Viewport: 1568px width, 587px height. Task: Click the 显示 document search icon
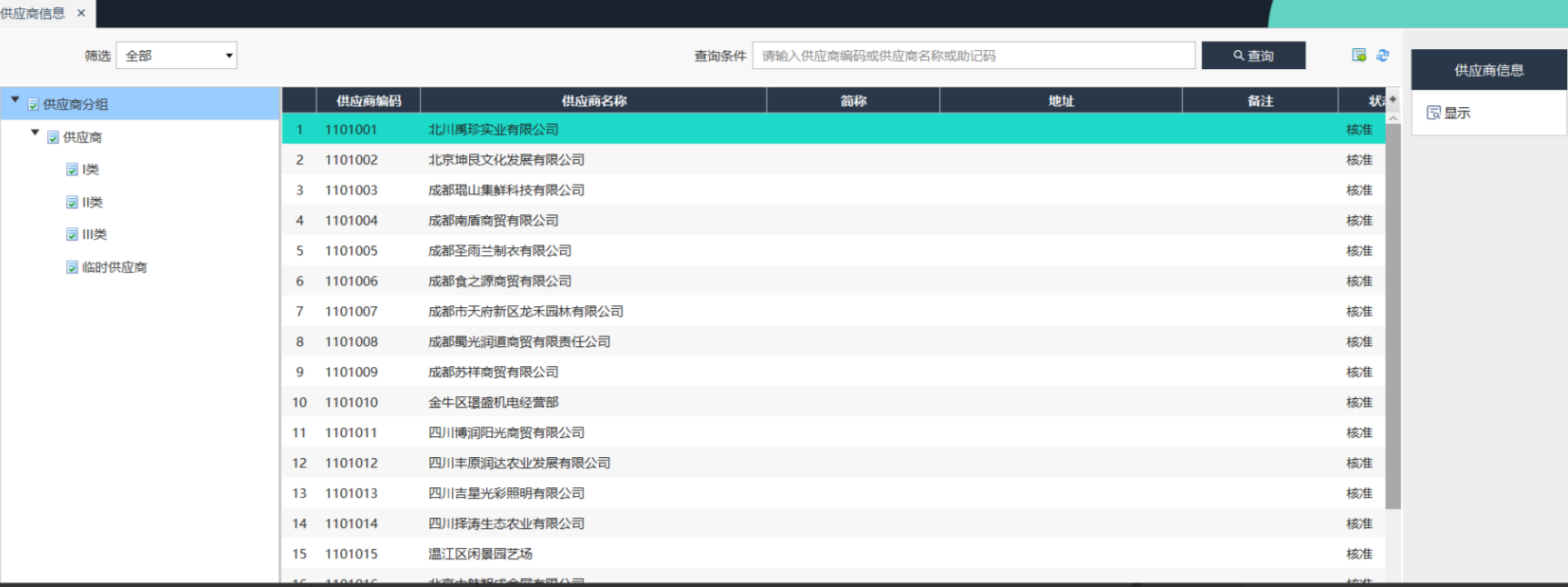(1433, 113)
